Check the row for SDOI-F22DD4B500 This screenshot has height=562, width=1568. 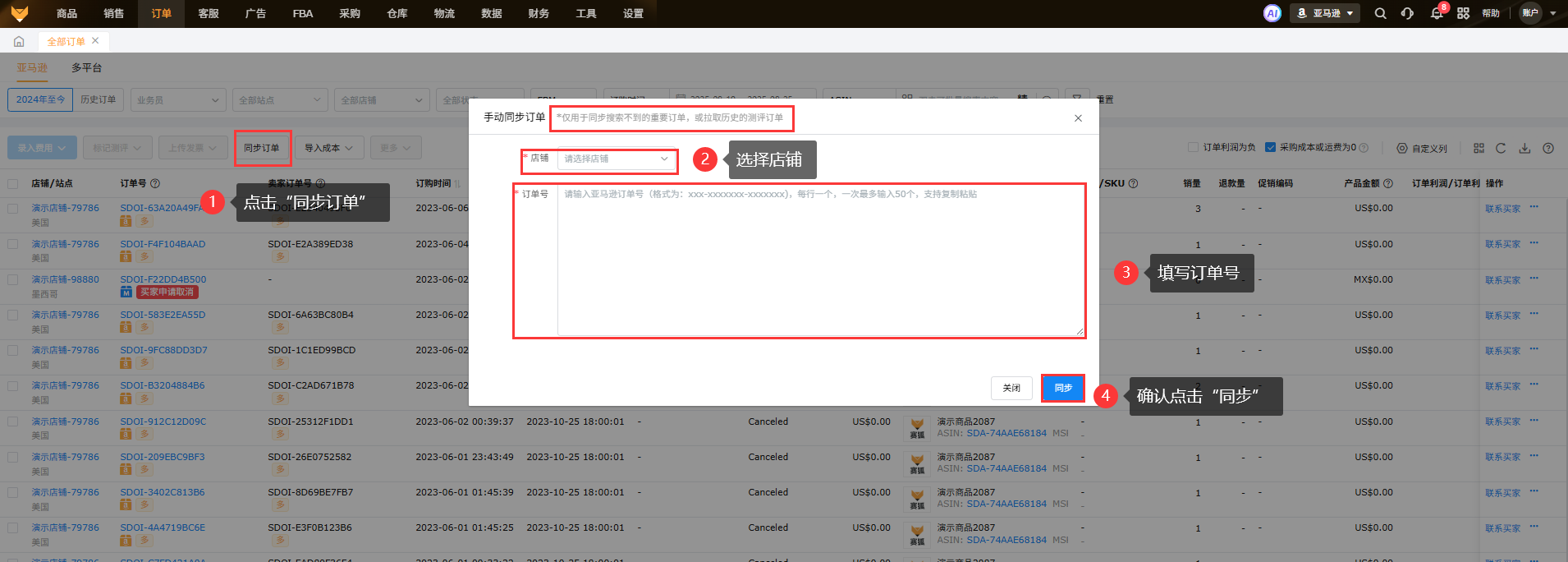tap(13, 279)
